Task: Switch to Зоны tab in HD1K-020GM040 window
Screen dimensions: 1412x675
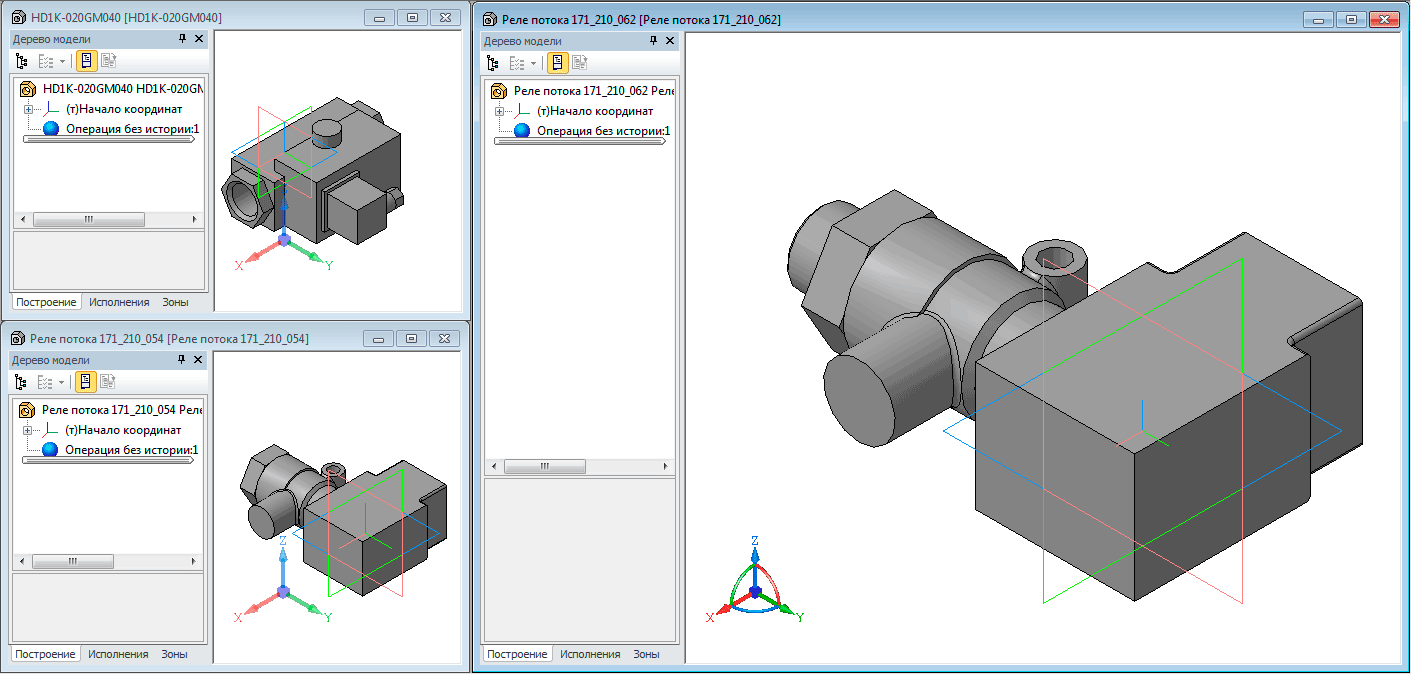Action: pos(174,302)
